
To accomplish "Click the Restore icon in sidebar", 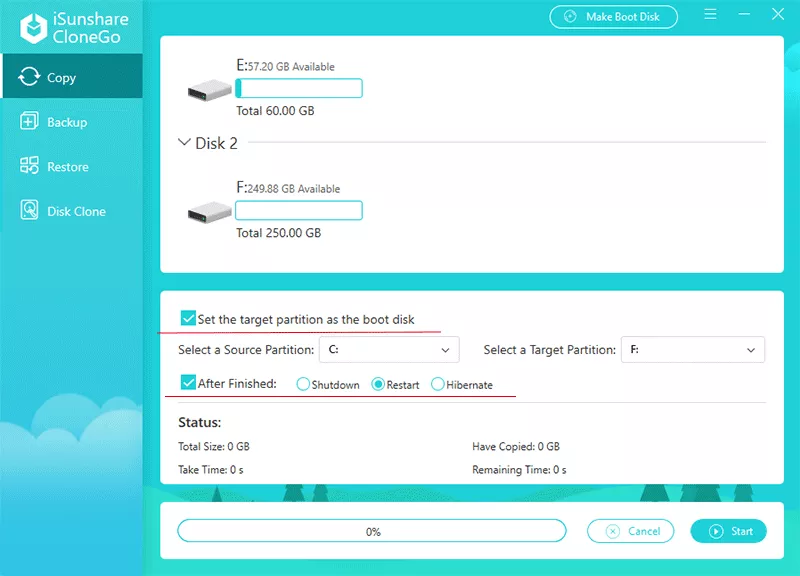I will tap(28, 167).
